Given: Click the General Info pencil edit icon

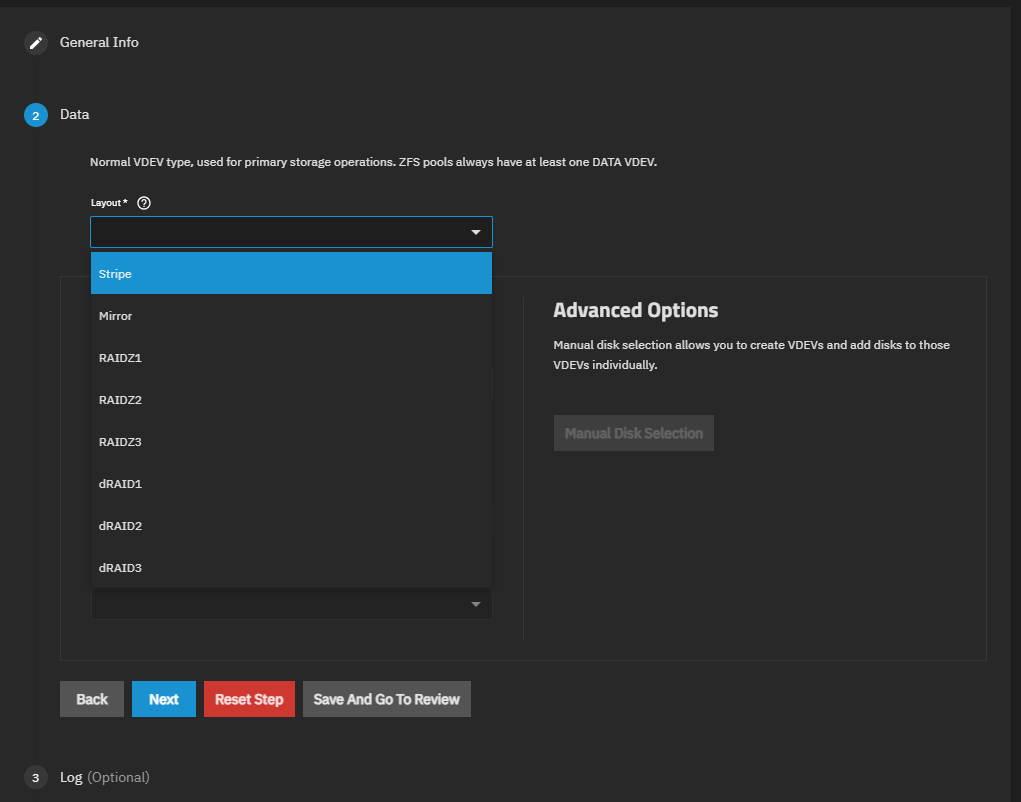Looking at the screenshot, I should pos(36,43).
